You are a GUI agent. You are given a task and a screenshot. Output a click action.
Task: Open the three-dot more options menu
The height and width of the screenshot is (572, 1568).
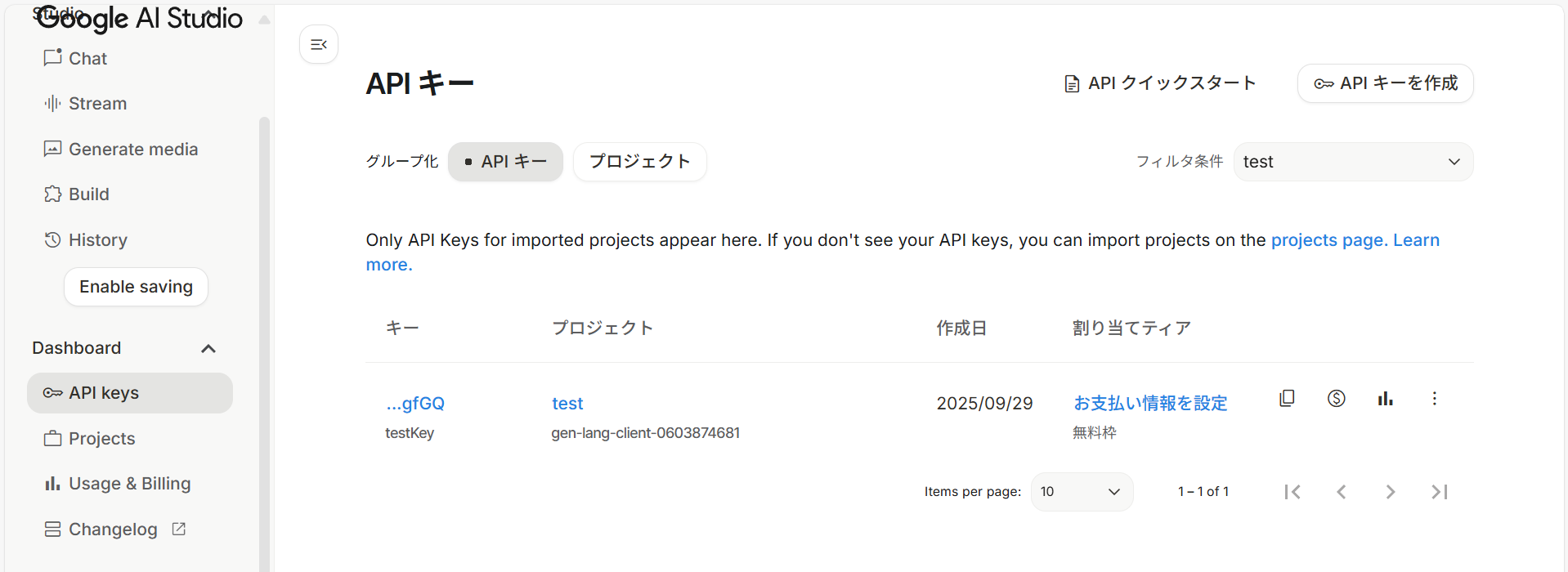point(1434,399)
